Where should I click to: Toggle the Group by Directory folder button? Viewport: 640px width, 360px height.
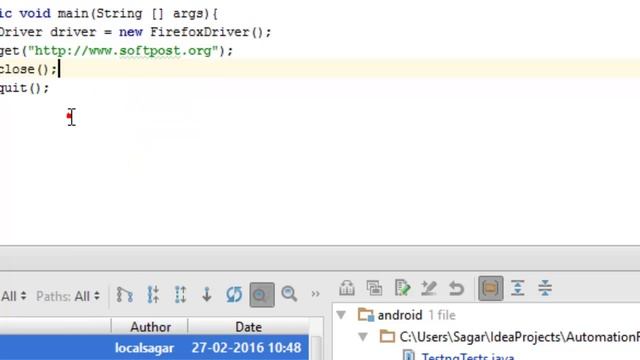click(491, 288)
